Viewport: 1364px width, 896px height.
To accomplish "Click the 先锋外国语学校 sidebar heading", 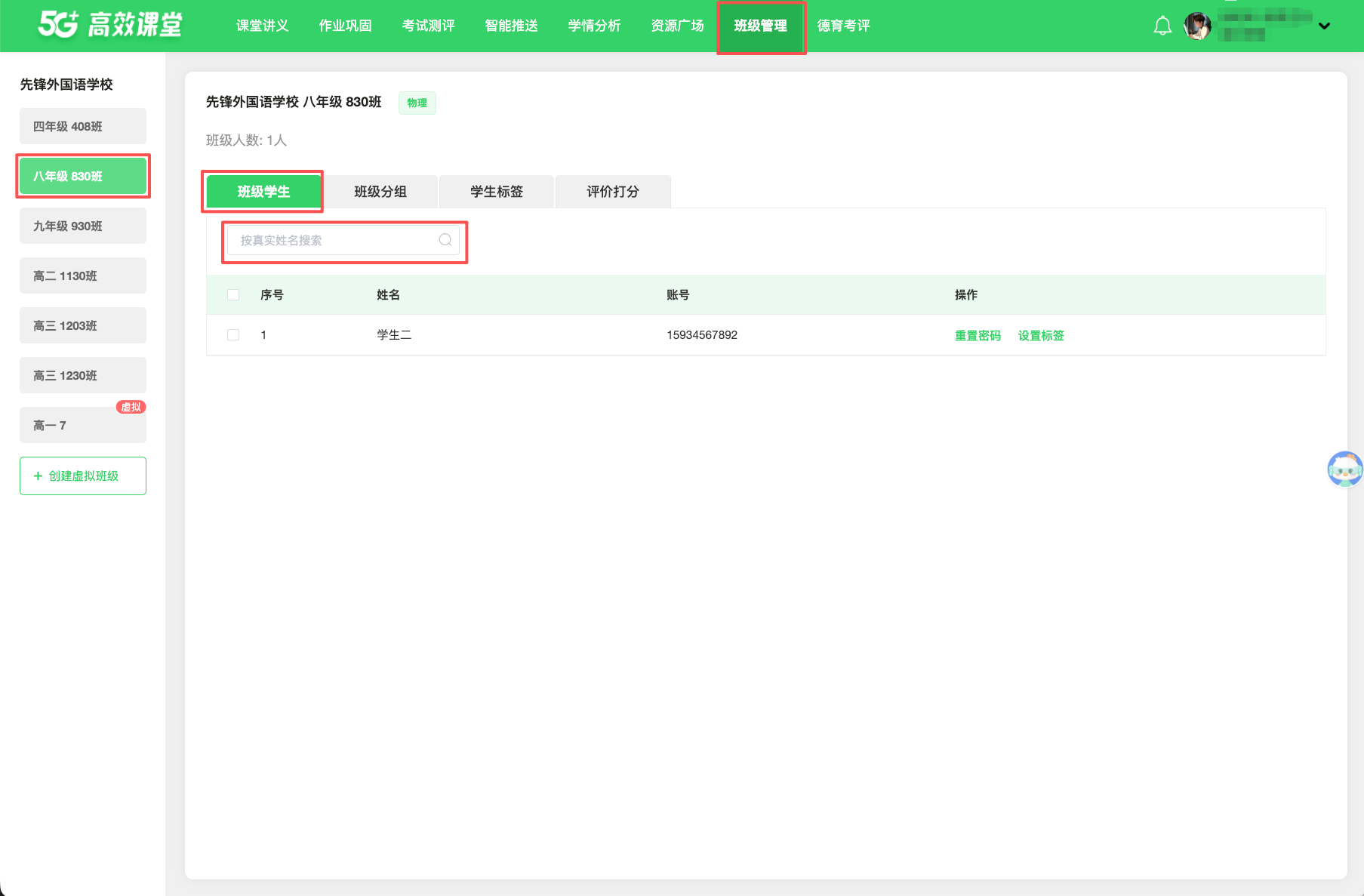I will [x=66, y=85].
